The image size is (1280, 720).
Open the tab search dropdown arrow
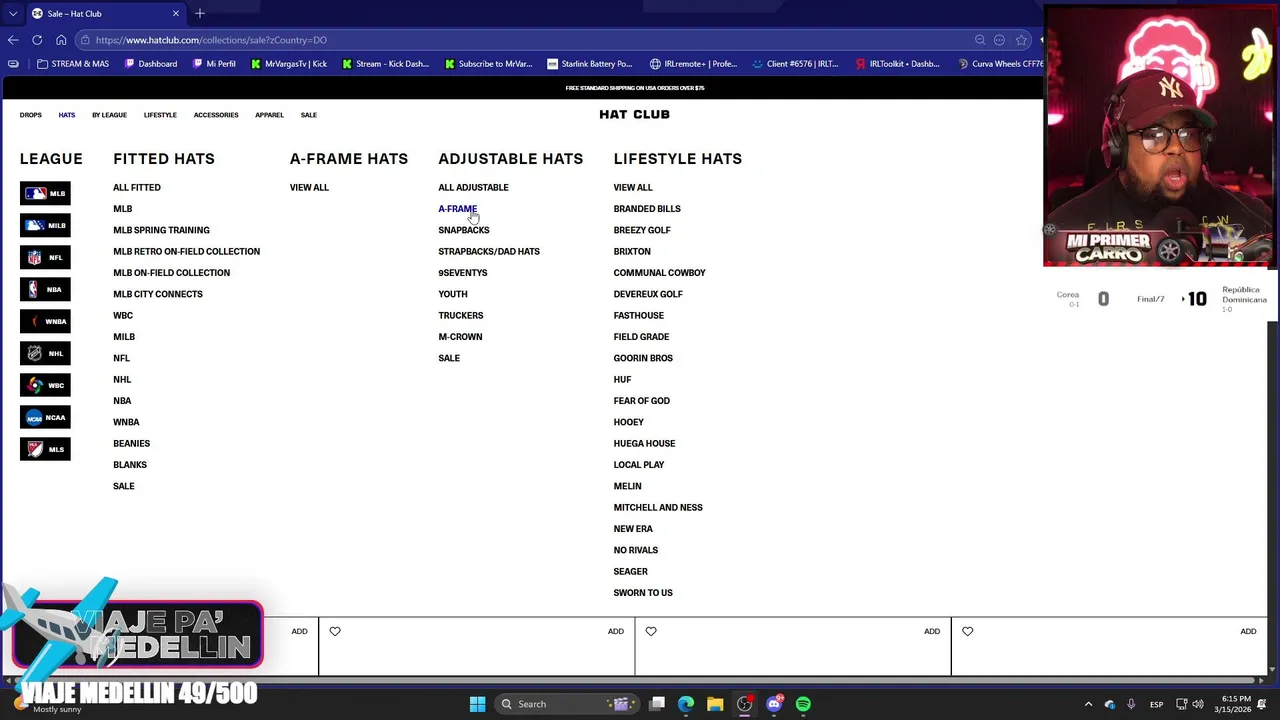[x=13, y=14]
